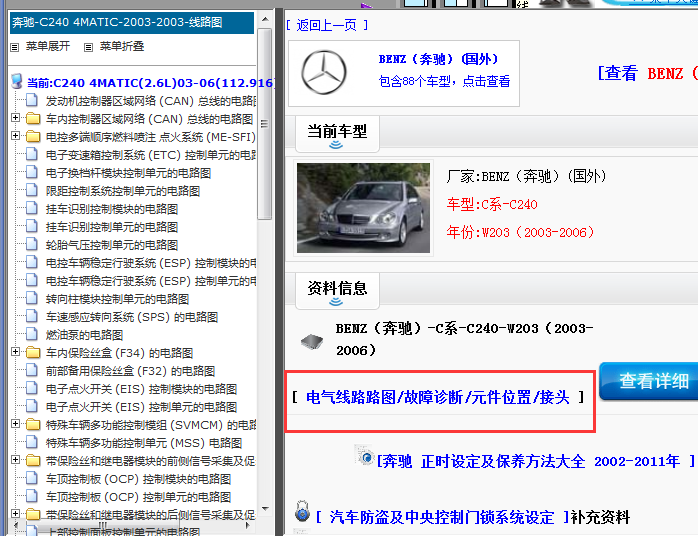The width and height of the screenshot is (698, 536).
Task: Click the grey device icon beside BENZ（奔驰）-C系-C240-W203
Action: [x=312, y=341]
